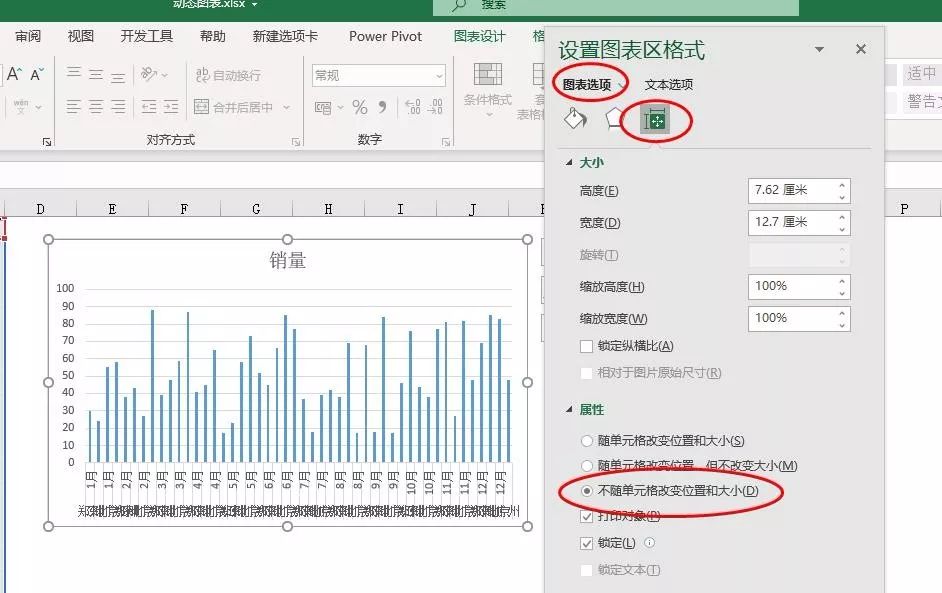Screen dimensions: 942x593
Task: Click the increase font size icon
Action: tap(13, 73)
